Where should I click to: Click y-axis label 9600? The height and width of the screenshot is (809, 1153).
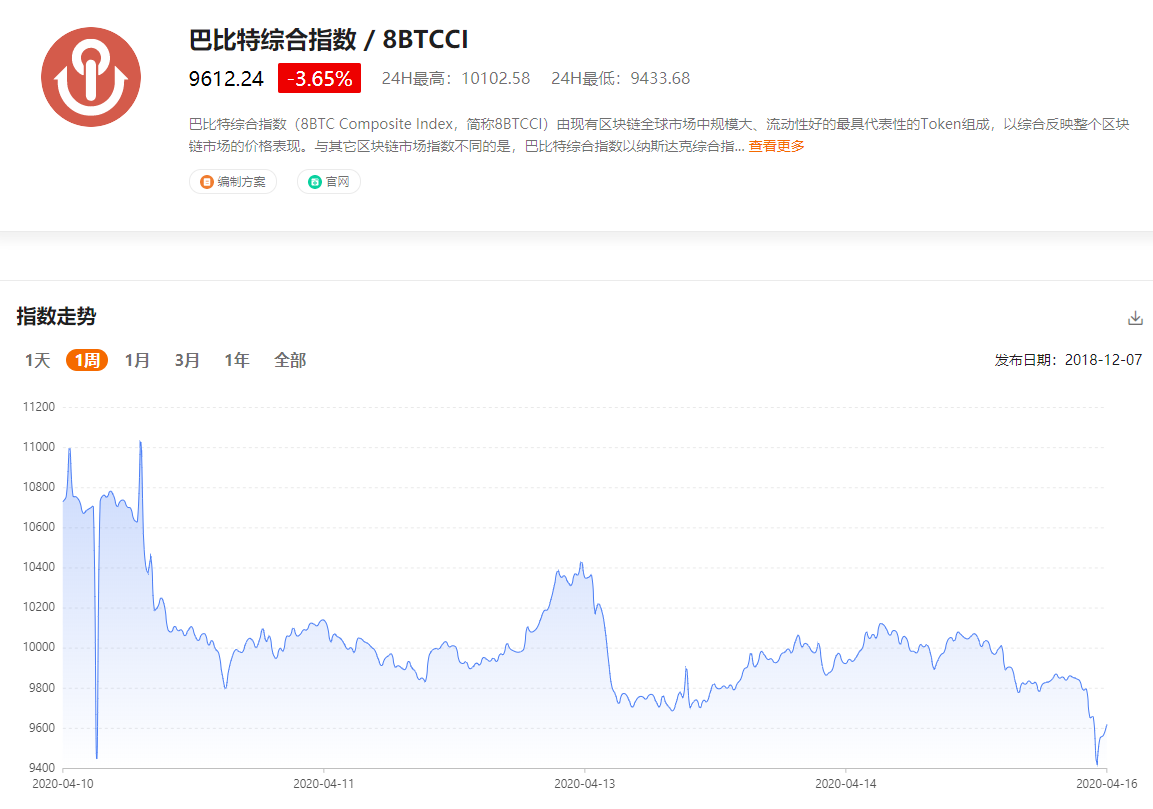pos(41,728)
